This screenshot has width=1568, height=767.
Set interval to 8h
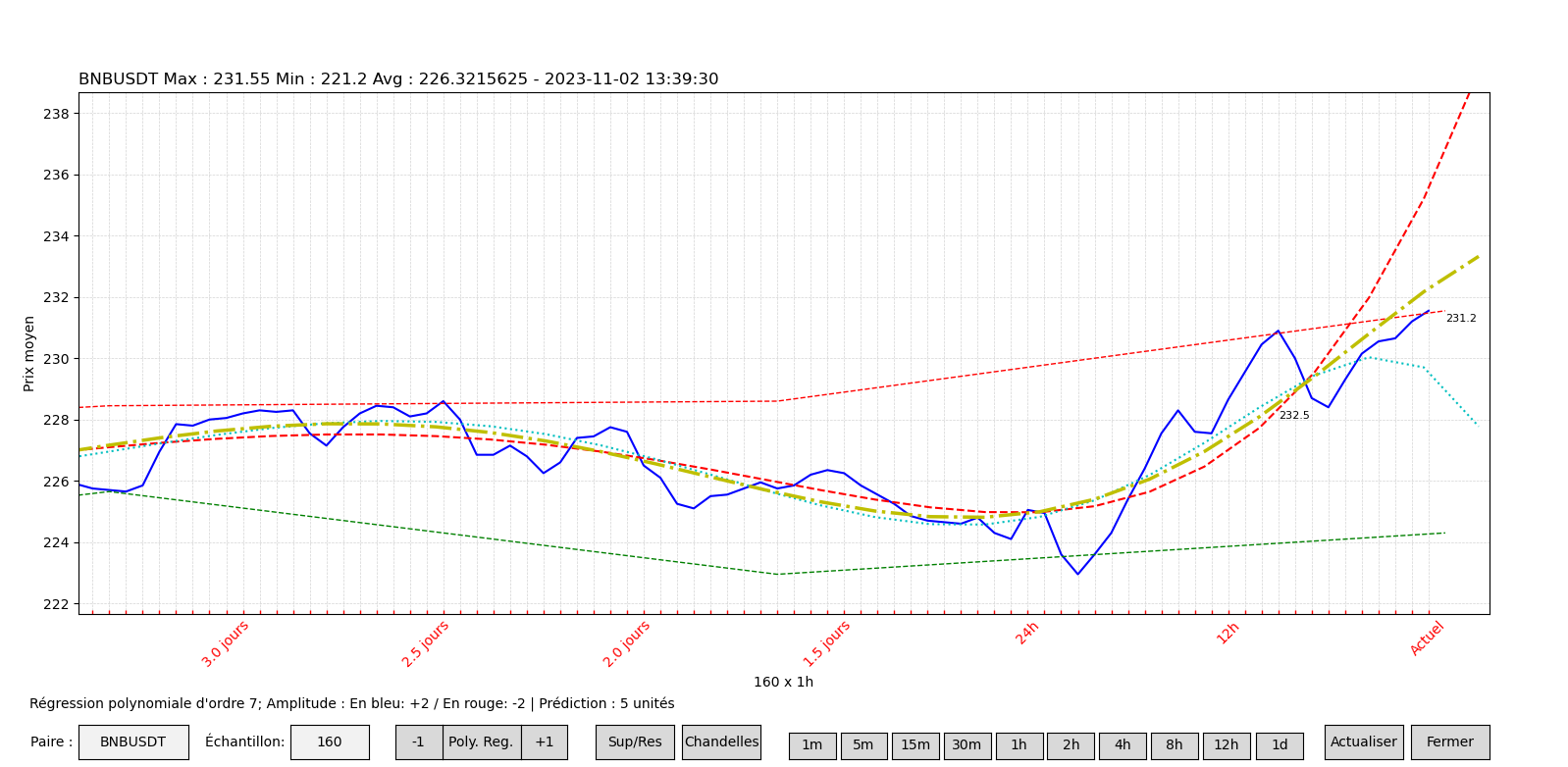pyautogui.click(x=1175, y=745)
